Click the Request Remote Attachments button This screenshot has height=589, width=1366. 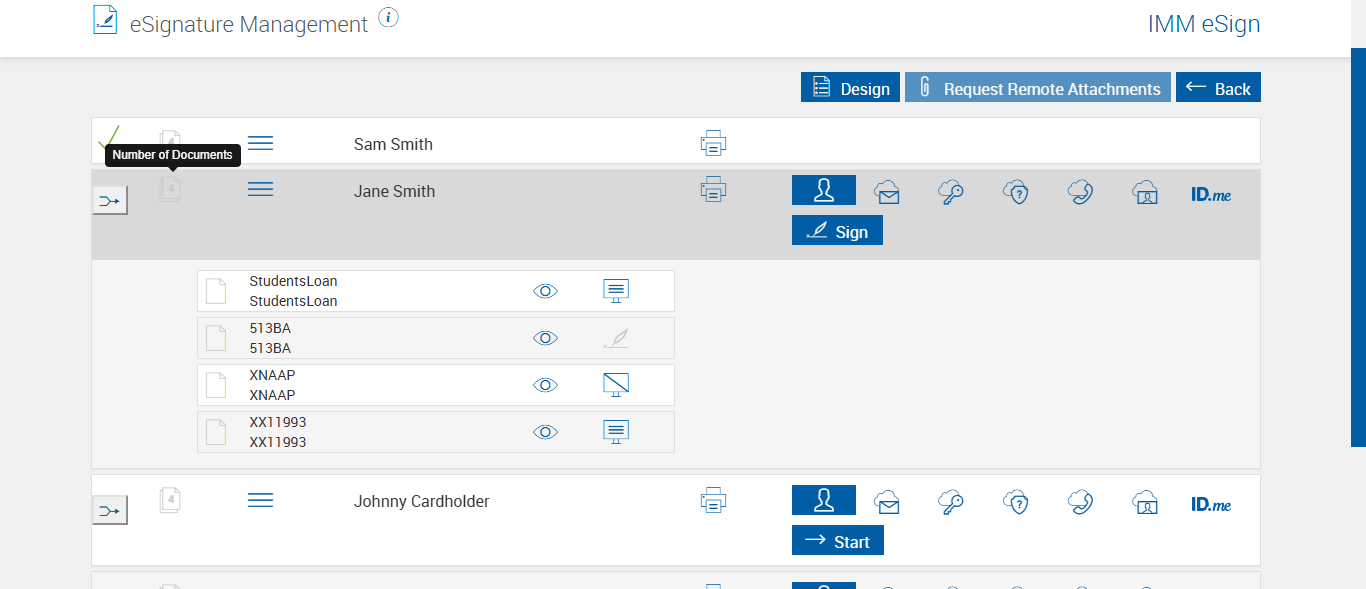click(x=1037, y=88)
